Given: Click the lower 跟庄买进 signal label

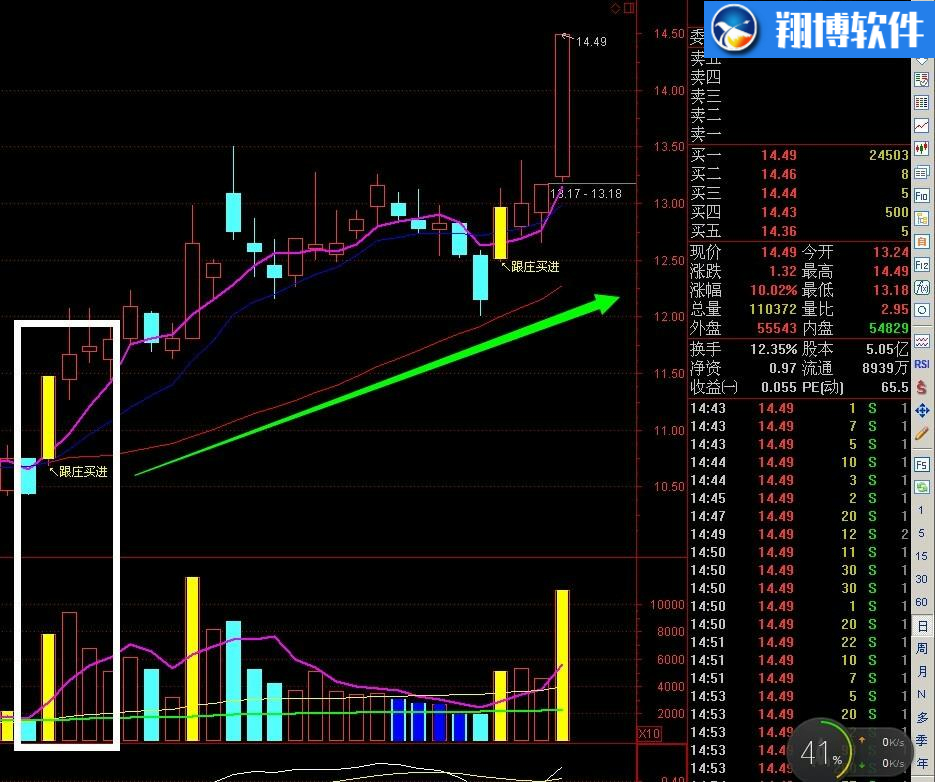Looking at the screenshot, I should (83, 472).
